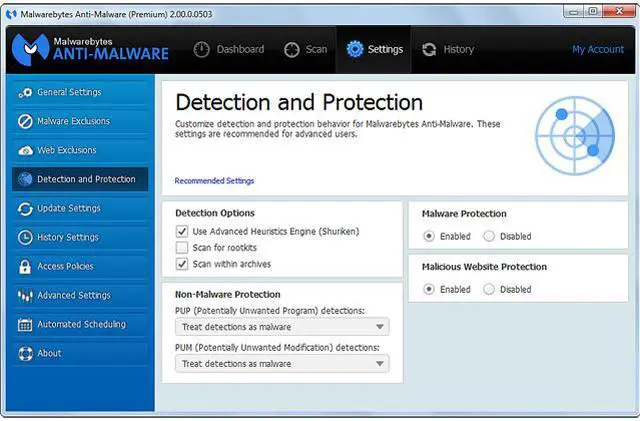The image size is (640, 421).
Task: Open the PUM detections dropdown
Action: [282, 363]
